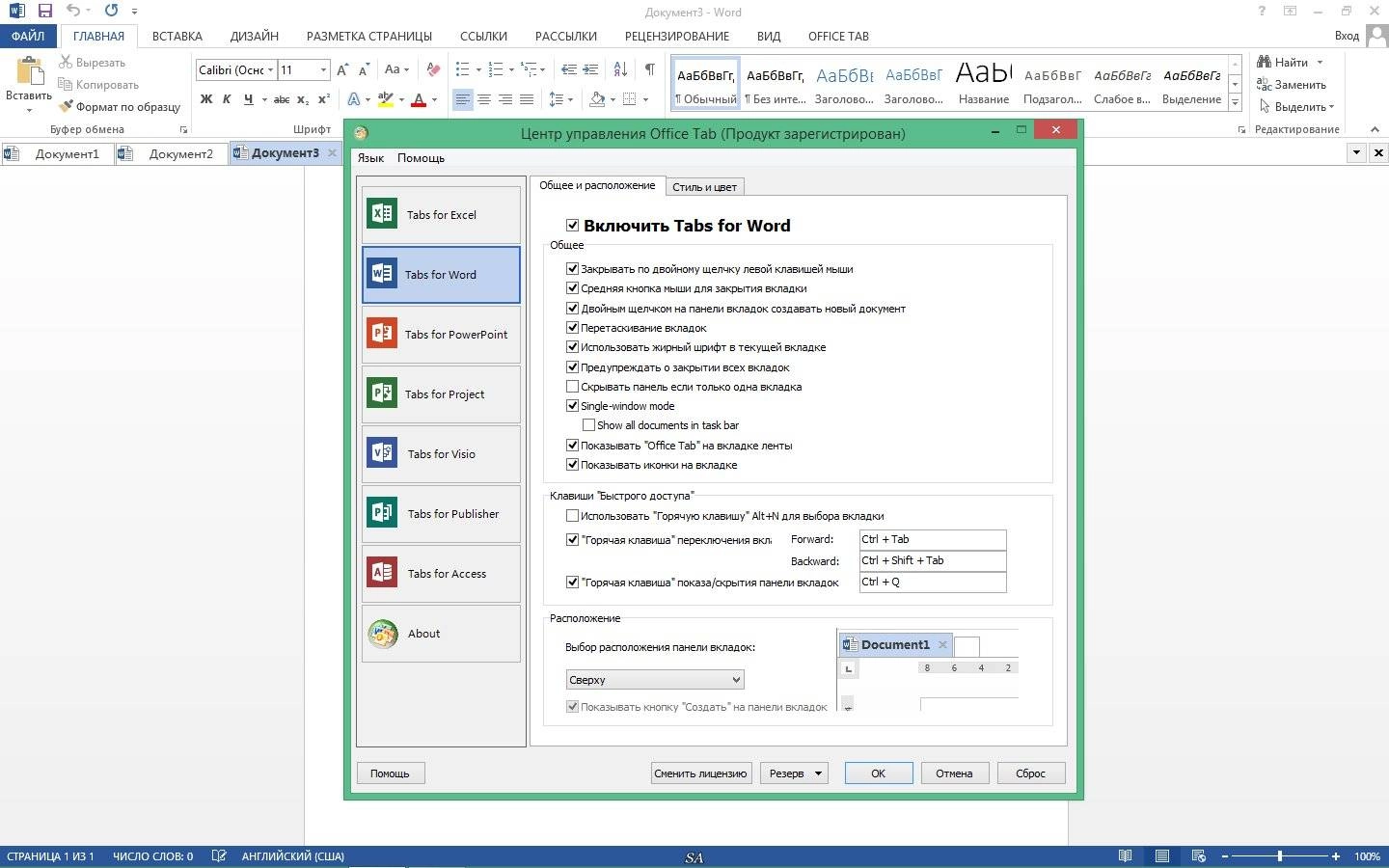
Task: Sort text with the A-Z sort icon
Action: pos(620,69)
